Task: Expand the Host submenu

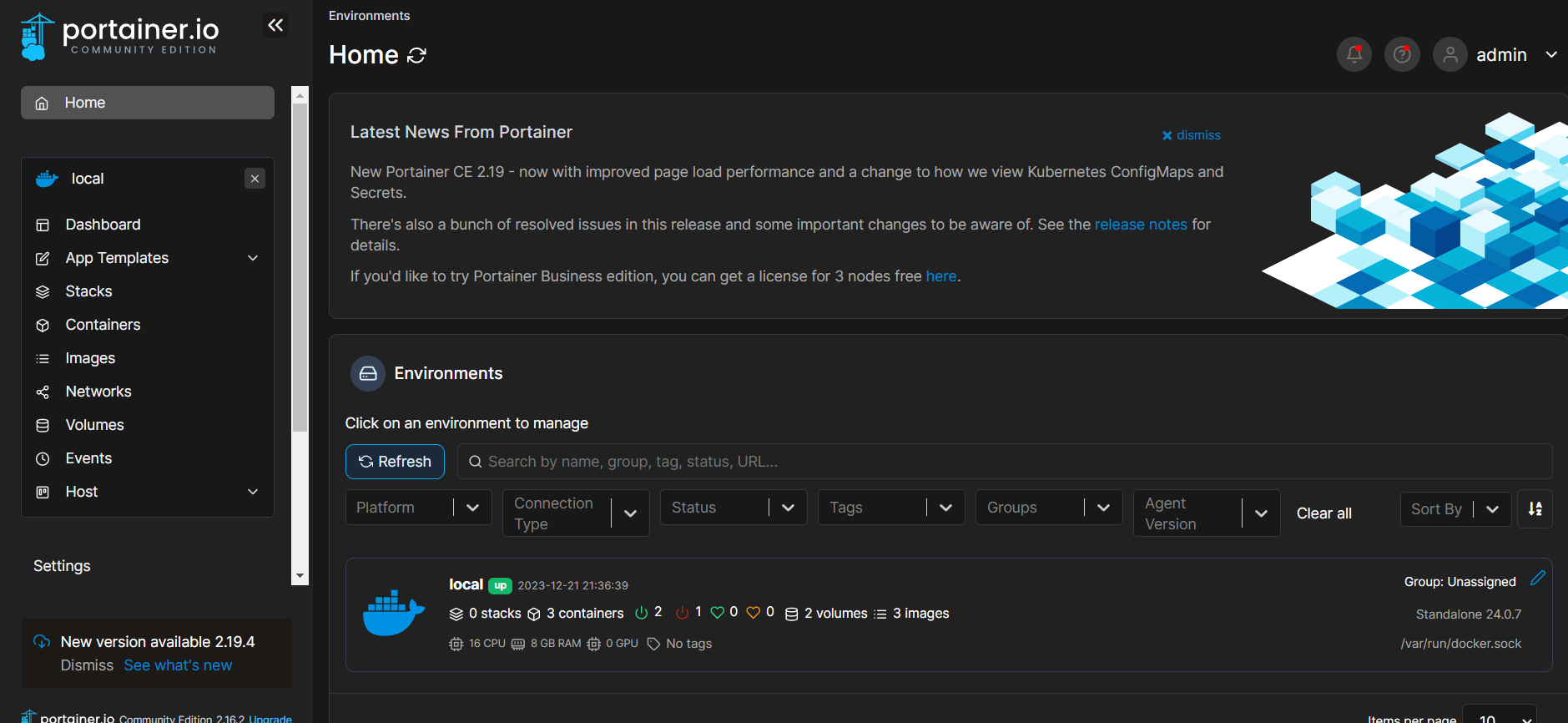Action: (x=253, y=492)
